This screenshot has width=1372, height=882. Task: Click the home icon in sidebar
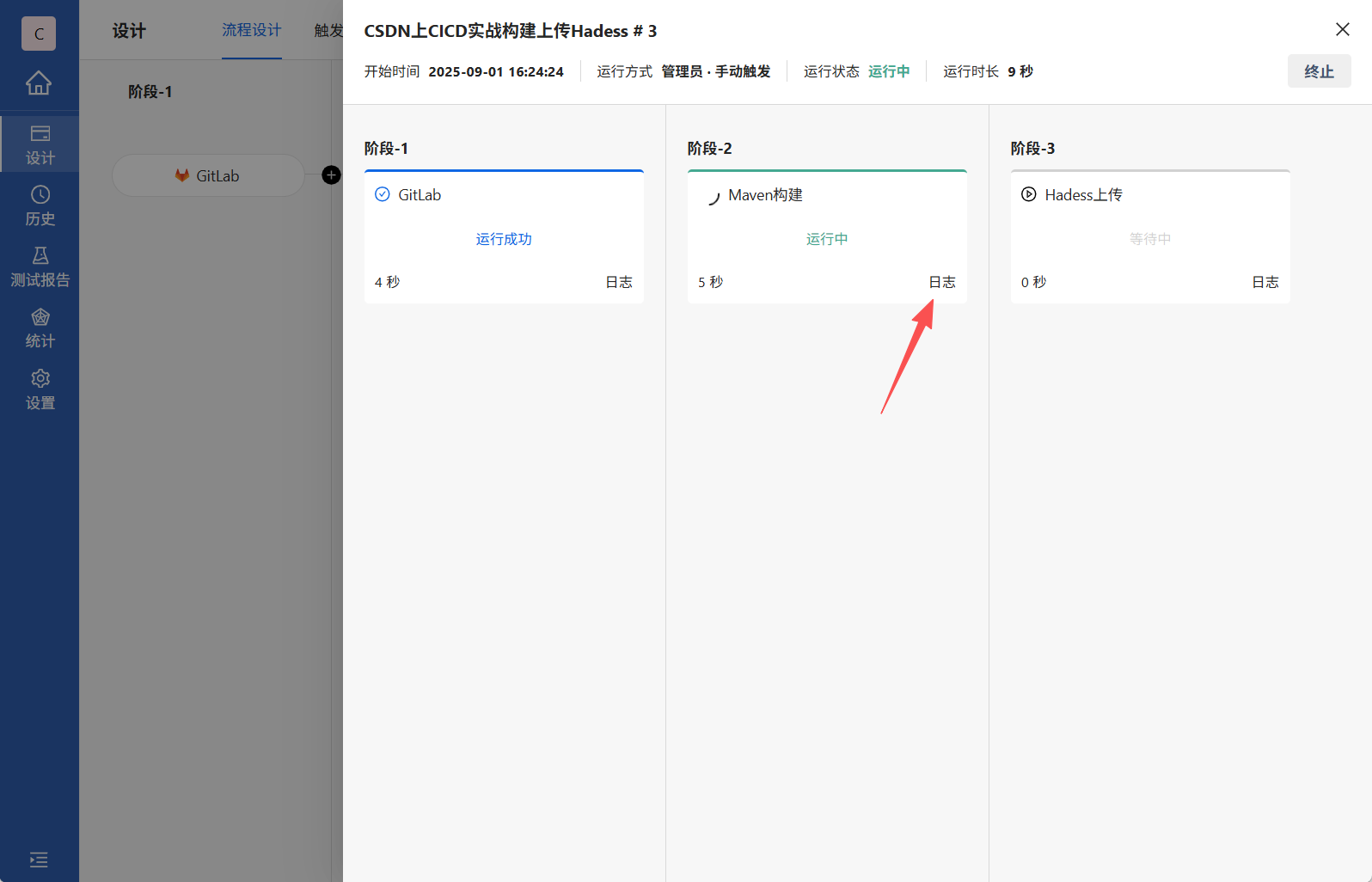tap(39, 83)
